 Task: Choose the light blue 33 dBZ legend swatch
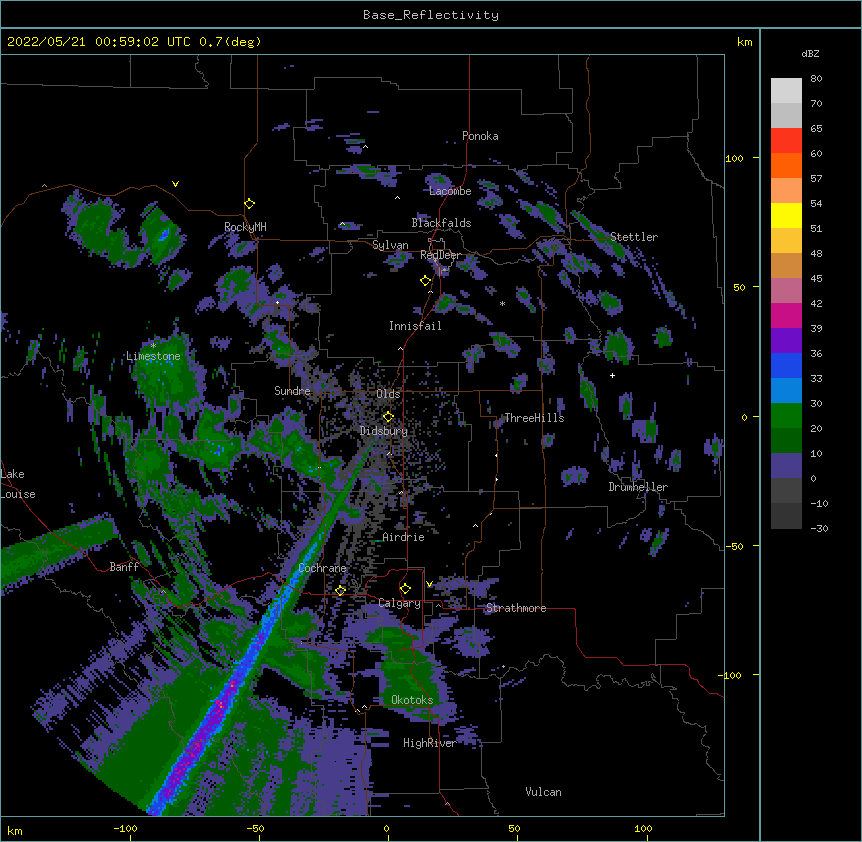click(786, 391)
